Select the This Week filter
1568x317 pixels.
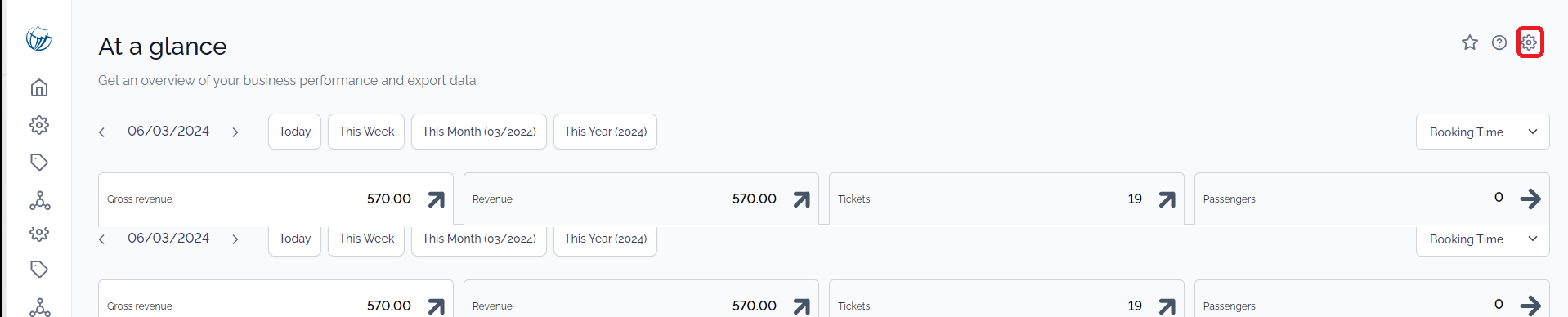366,132
